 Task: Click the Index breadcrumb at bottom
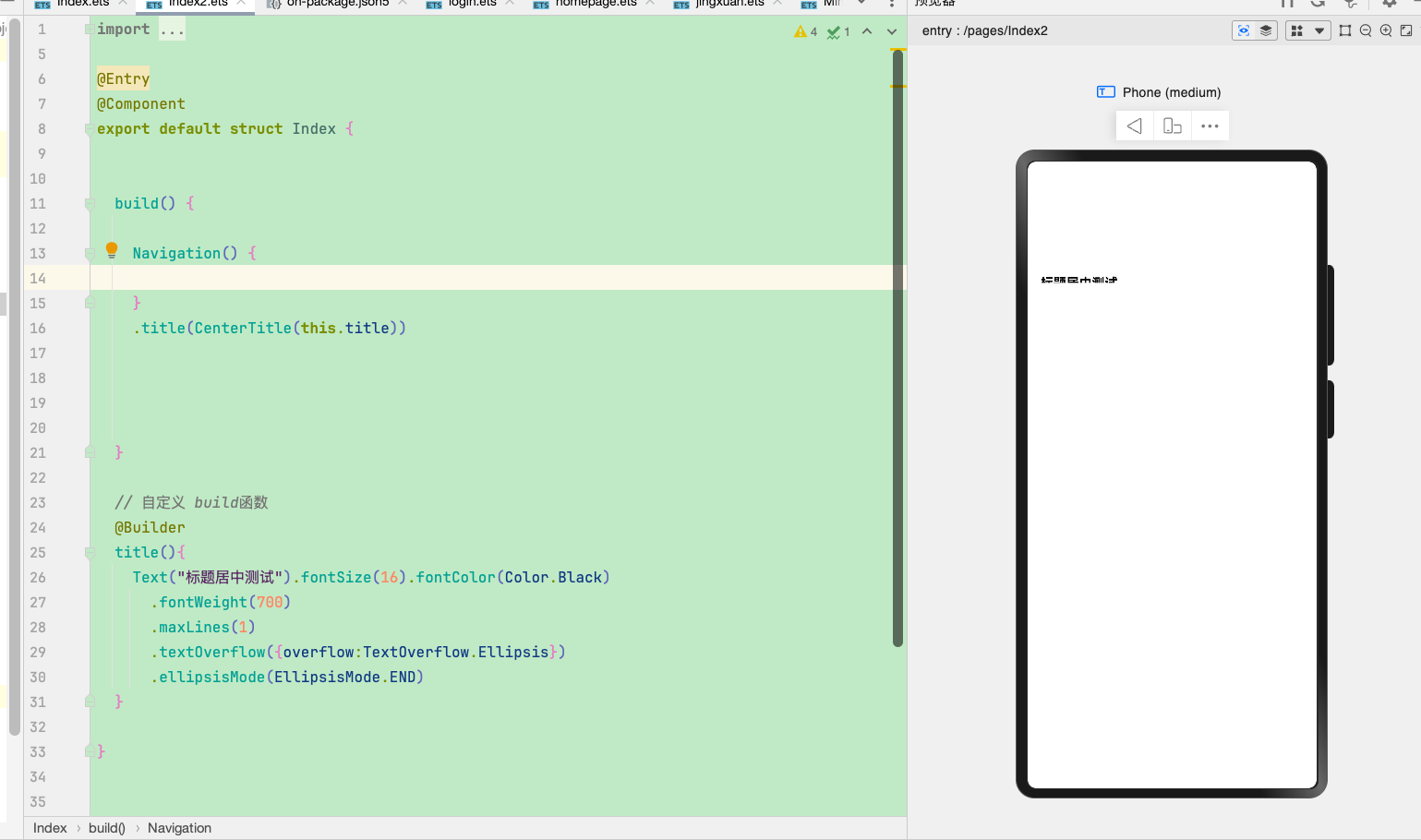tap(50, 828)
